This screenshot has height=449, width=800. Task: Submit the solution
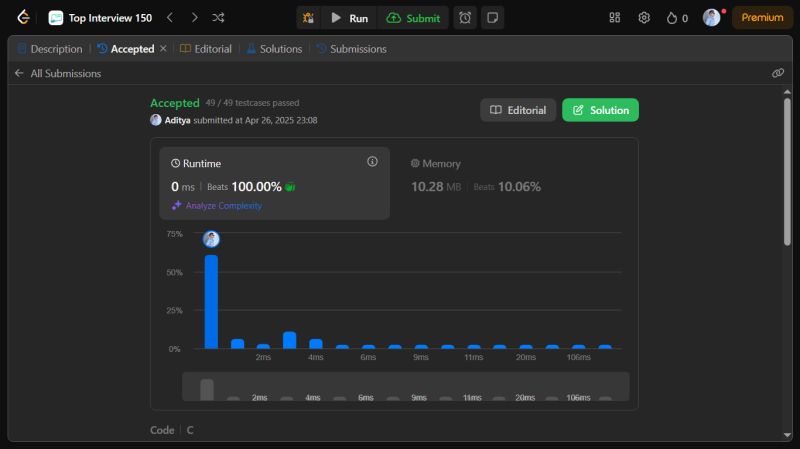click(413, 18)
